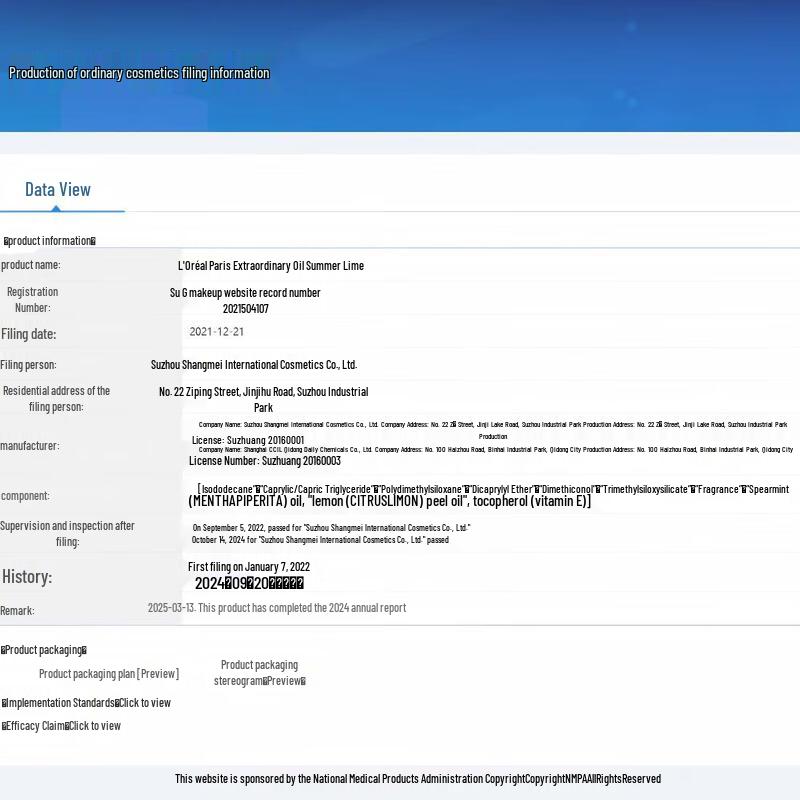Select the Product packaging section heading
The image size is (800, 800).
coord(44,650)
